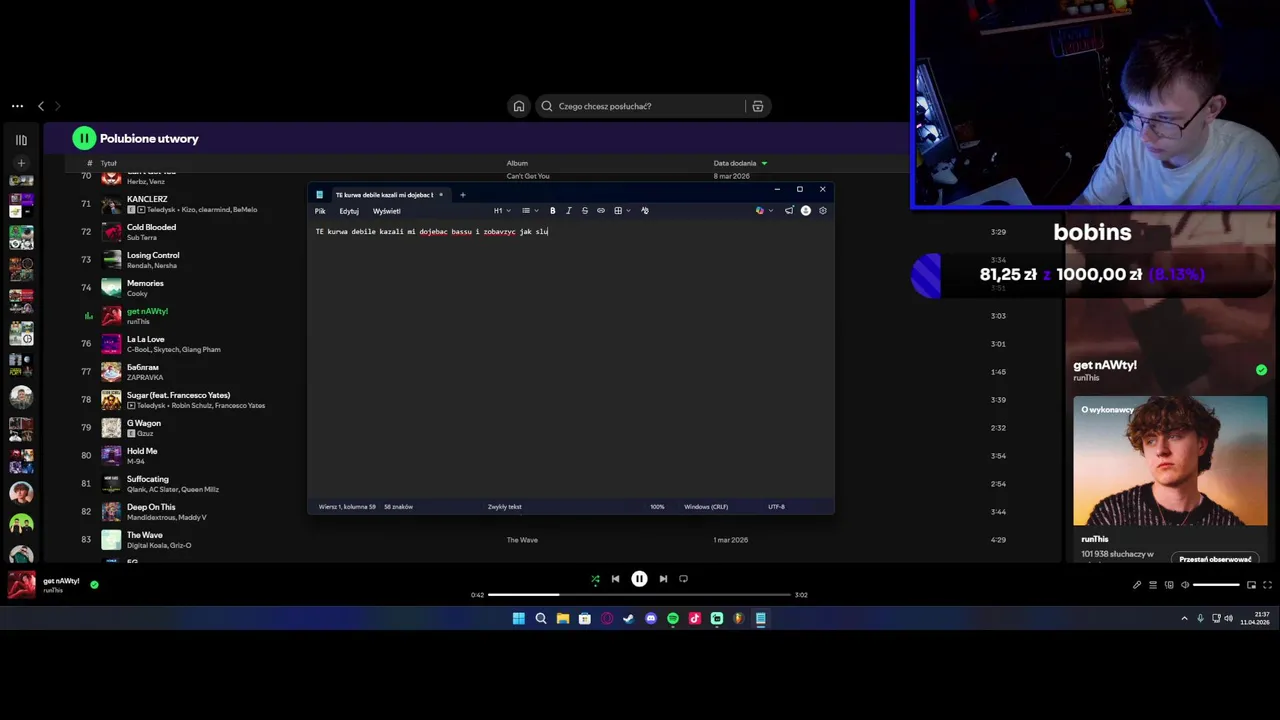Open Discord from the Windows taskbar

tap(651, 618)
